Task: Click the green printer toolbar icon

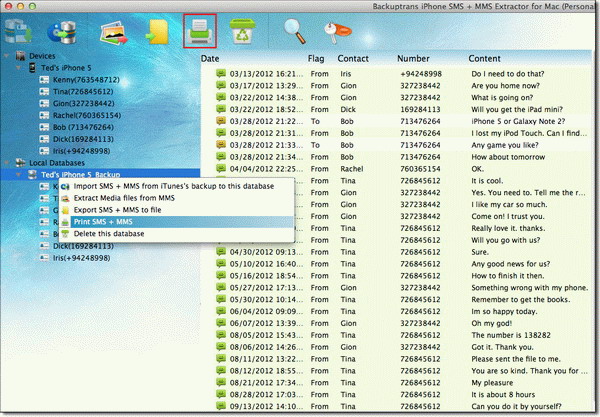Action: click(200, 31)
